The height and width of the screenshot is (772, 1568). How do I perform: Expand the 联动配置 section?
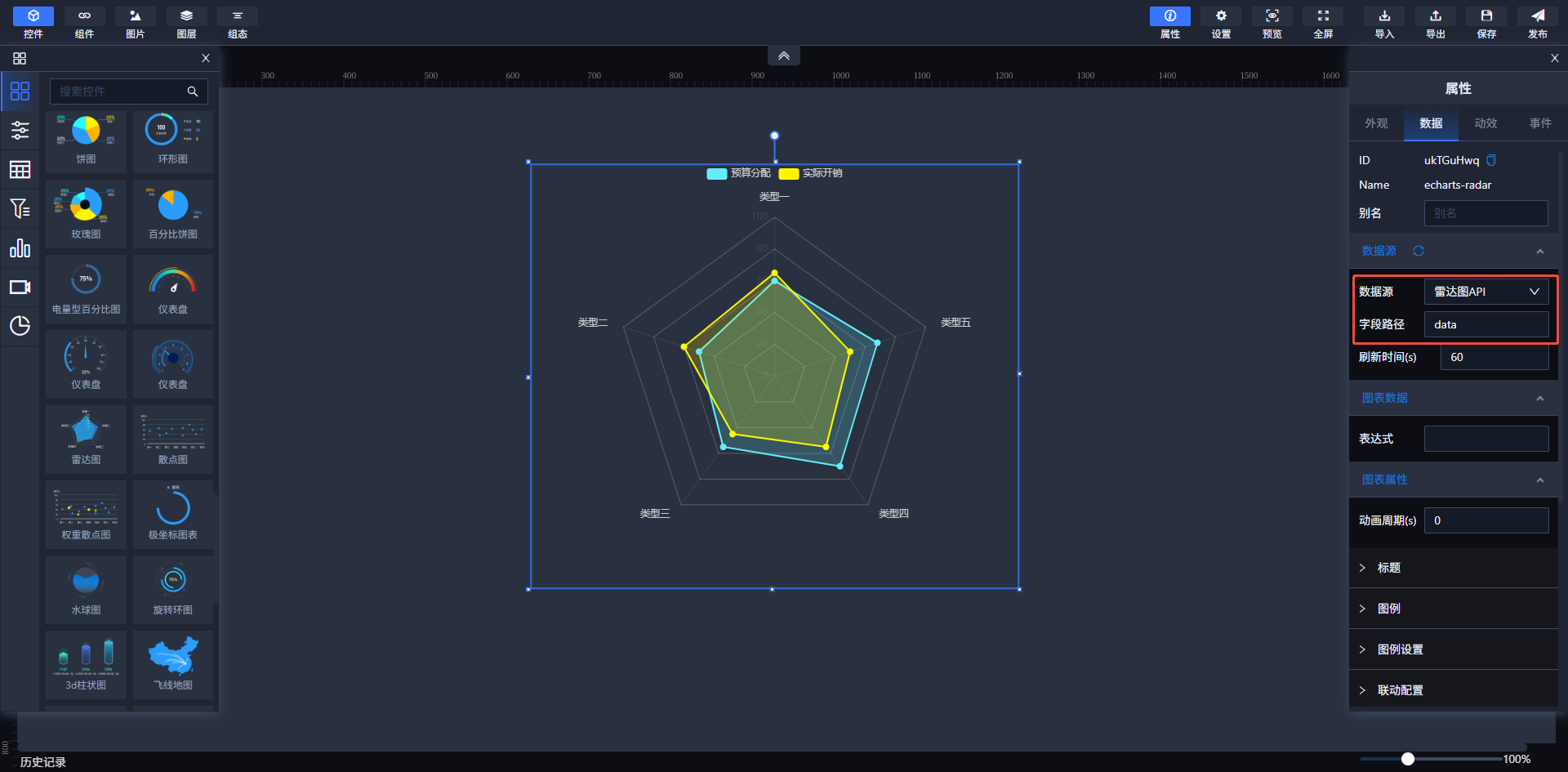(x=1400, y=690)
